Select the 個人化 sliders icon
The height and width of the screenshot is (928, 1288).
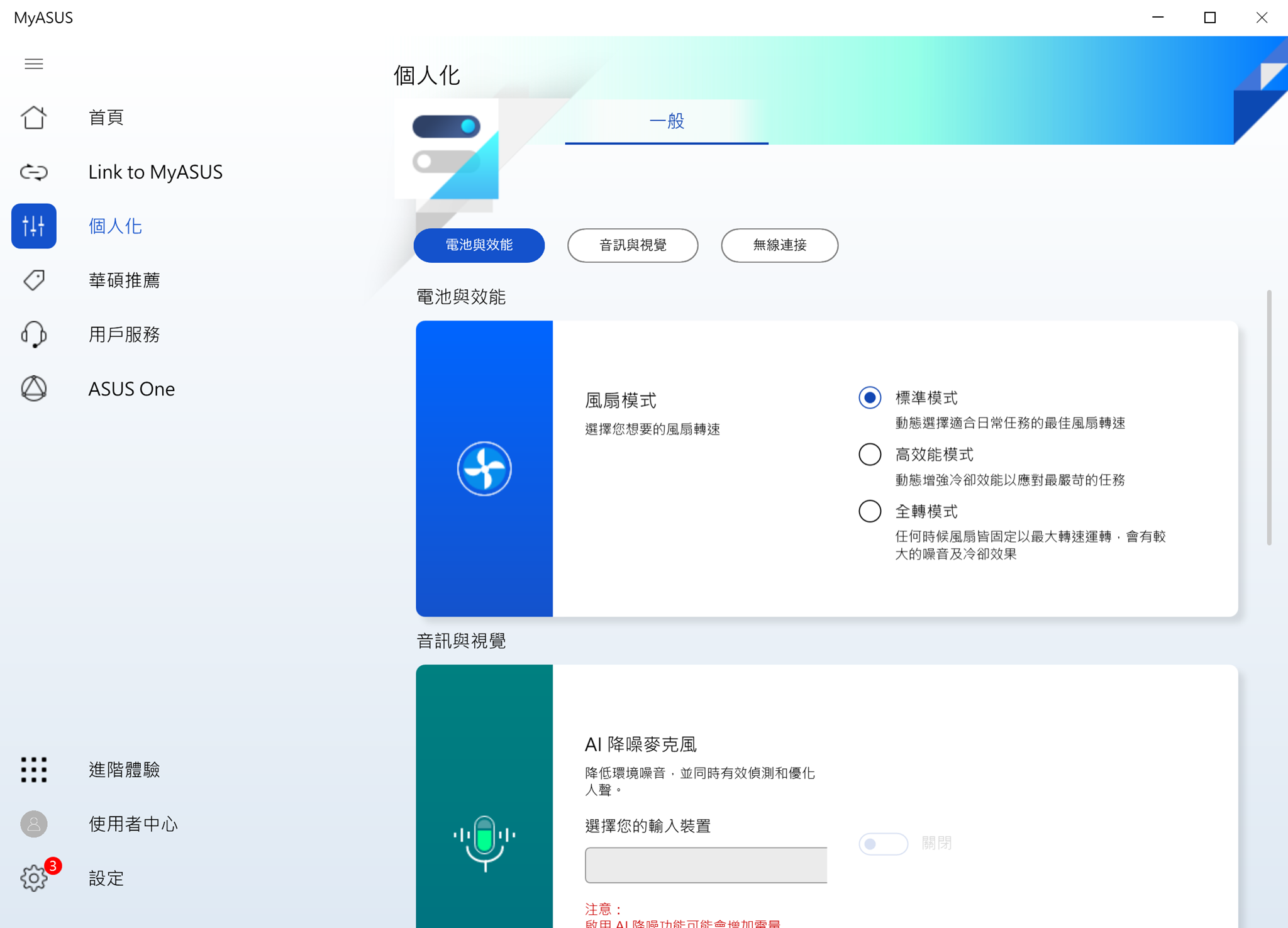pyautogui.click(x=34, y=226)
